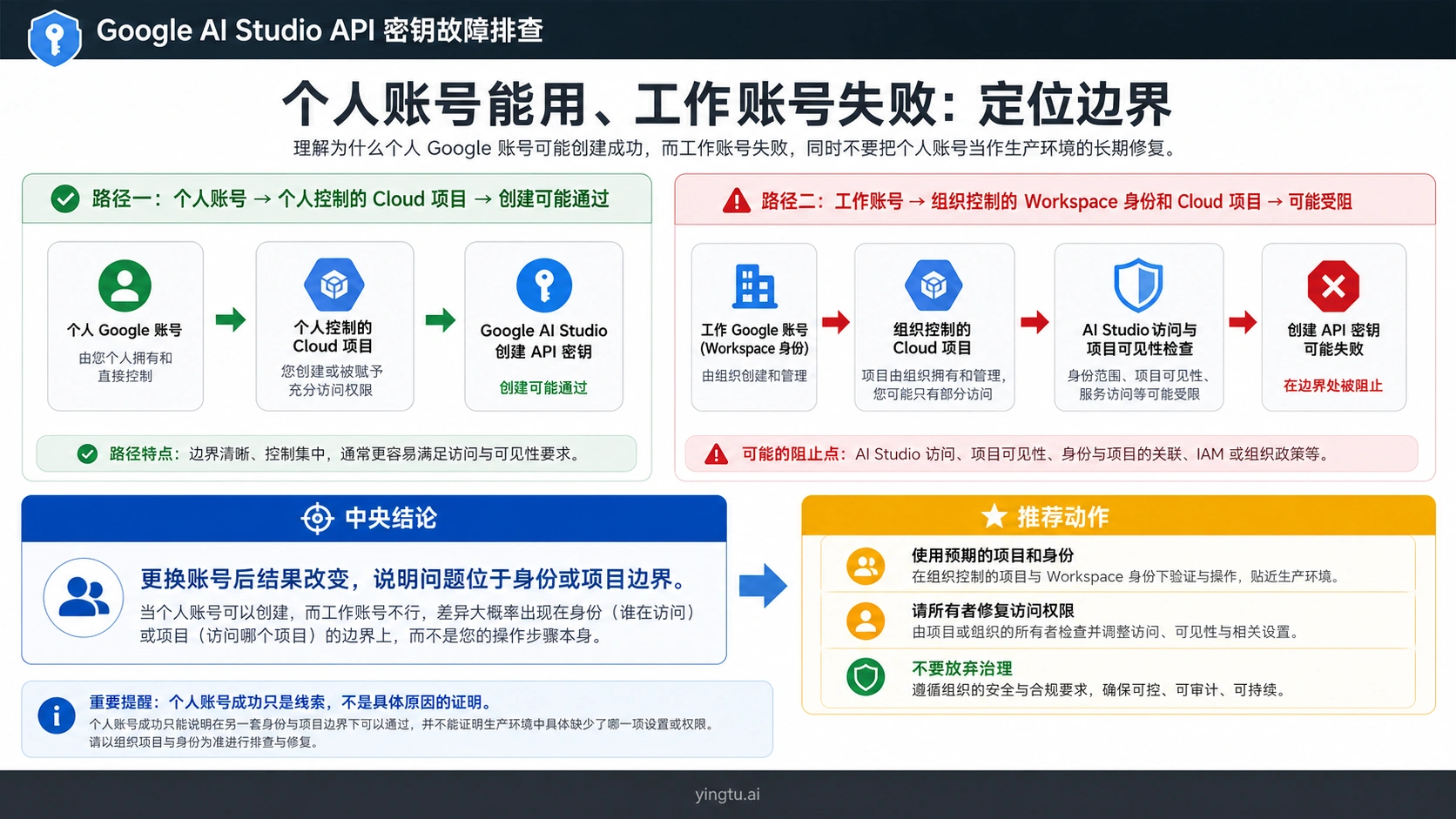Click the person icon beside 请所有者修复访问权限
The image size is (1456, 819).
[866, 621]
